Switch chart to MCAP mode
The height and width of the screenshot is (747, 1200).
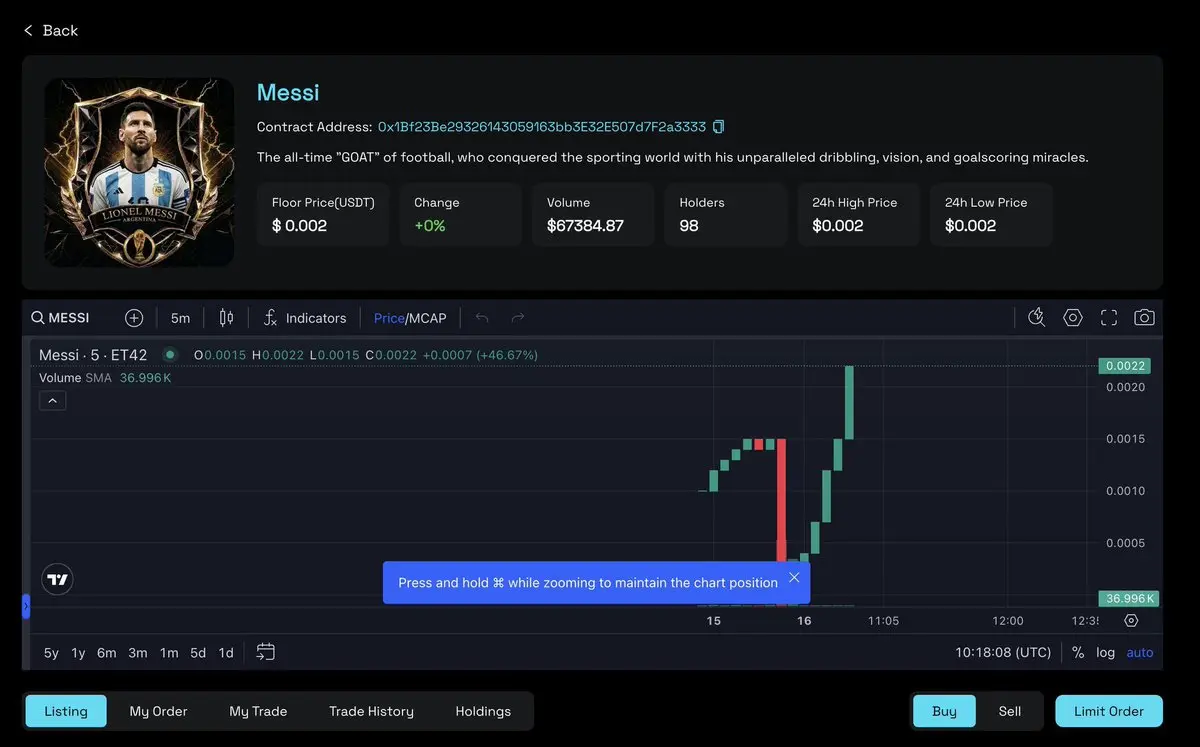(427, 318)
